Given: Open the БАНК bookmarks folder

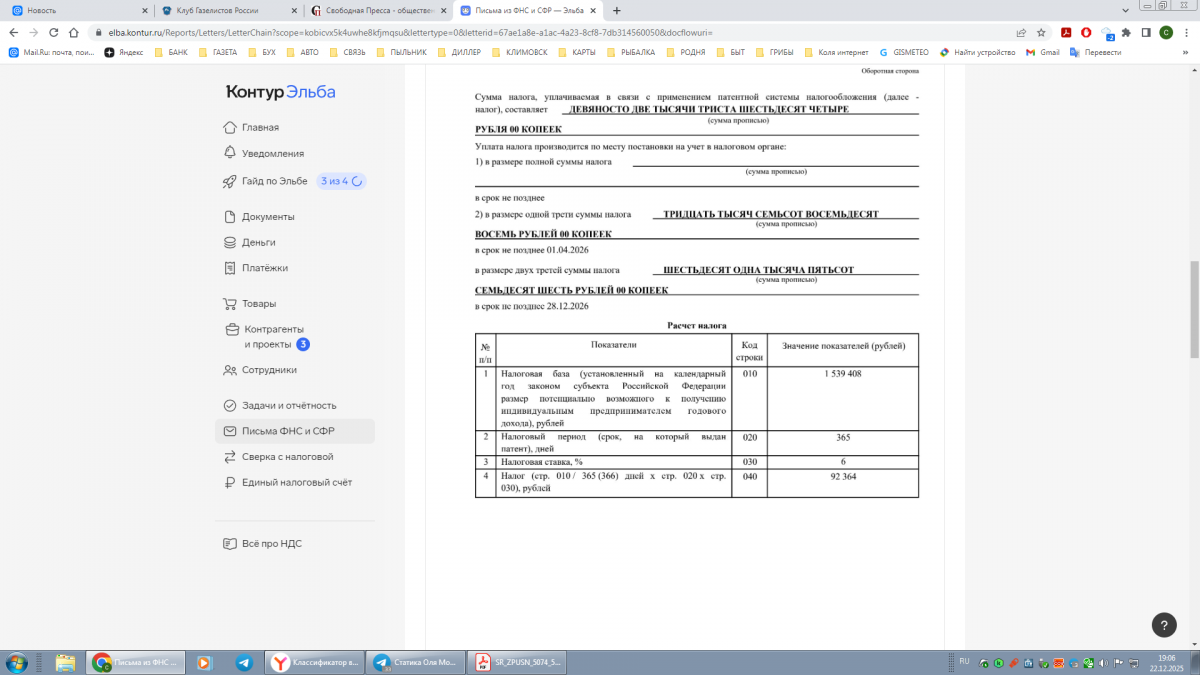Looking at the screenshot, I should [171, 52].
